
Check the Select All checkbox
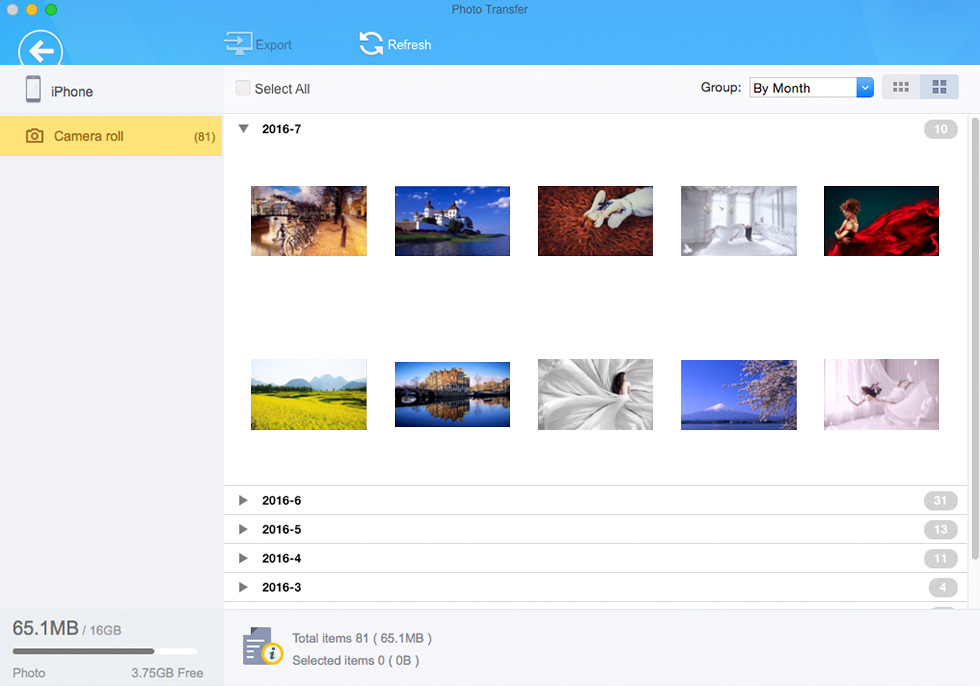tap(243, 88)
